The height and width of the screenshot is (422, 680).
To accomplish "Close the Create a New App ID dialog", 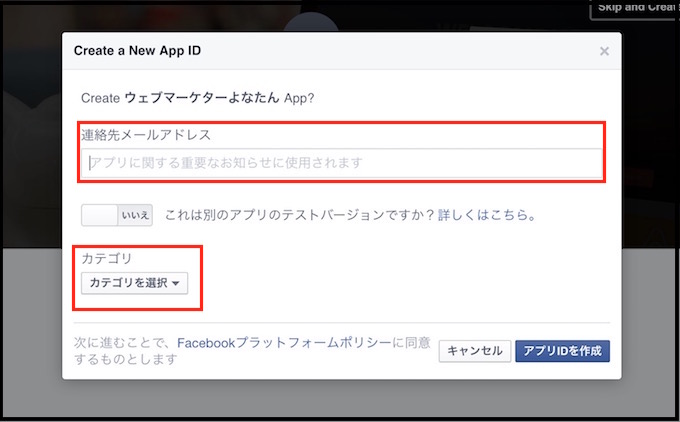I will click(x=604, y=51).
